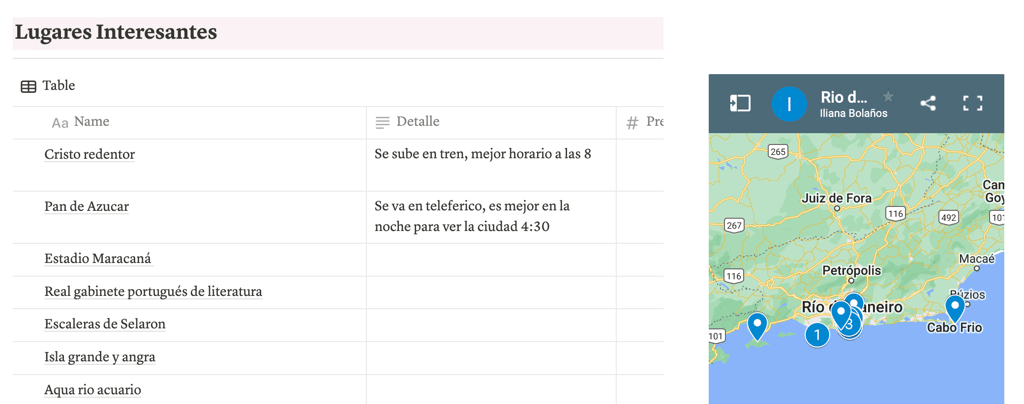This screenshot has width=1024, height=404.
Task: Click Juiz de Fora label on the map
Action: pyautogui.click(x=838, y=198)
